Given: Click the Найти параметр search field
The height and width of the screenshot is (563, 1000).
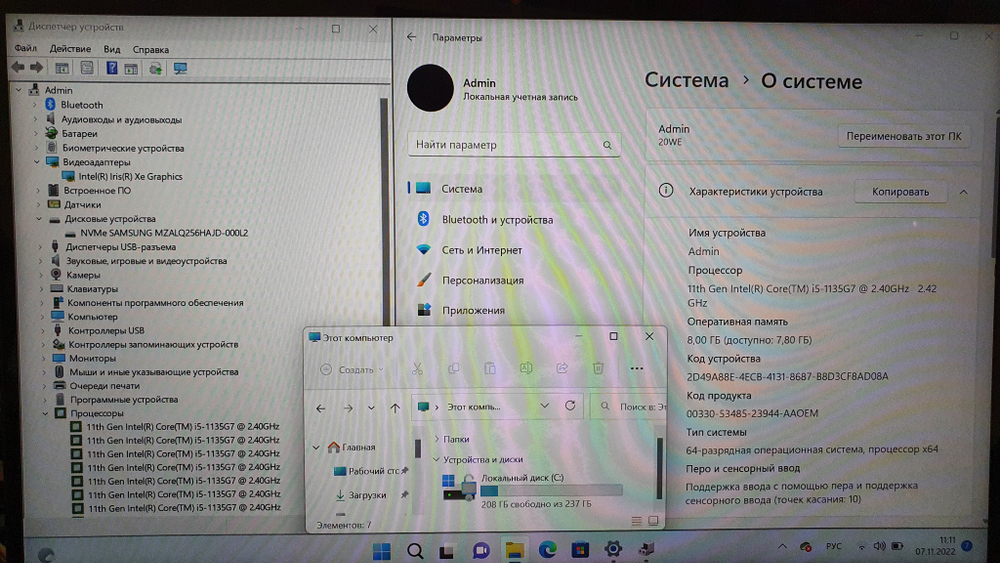Looking at the screenshot, I should coord(513,145).
